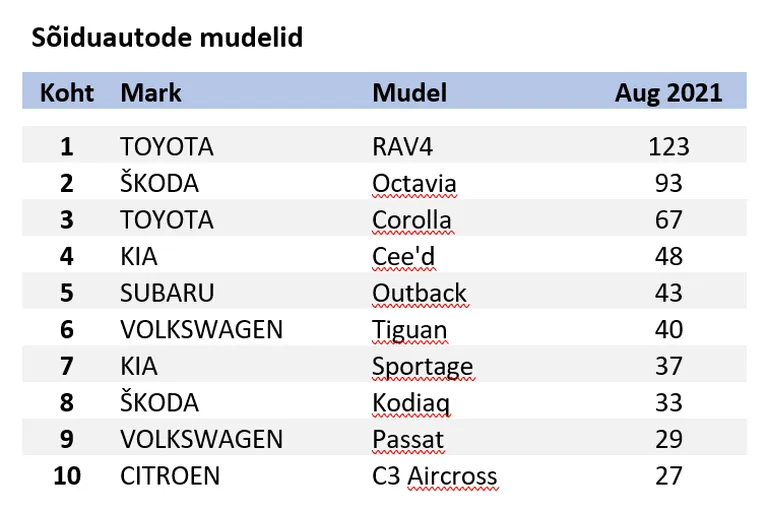The height and width of the screenshot is (510, 768).
Task: Click the Mudel column header
Action: [x=409, y=93]
